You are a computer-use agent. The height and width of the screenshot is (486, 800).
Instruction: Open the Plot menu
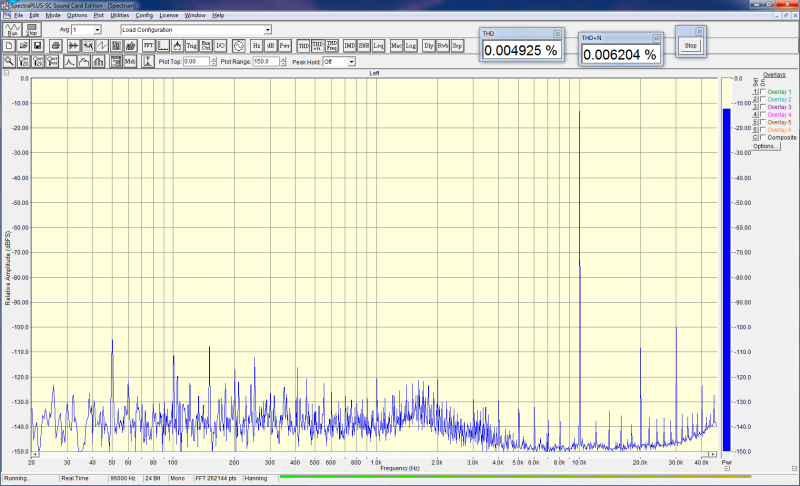(x=98, y=15)
